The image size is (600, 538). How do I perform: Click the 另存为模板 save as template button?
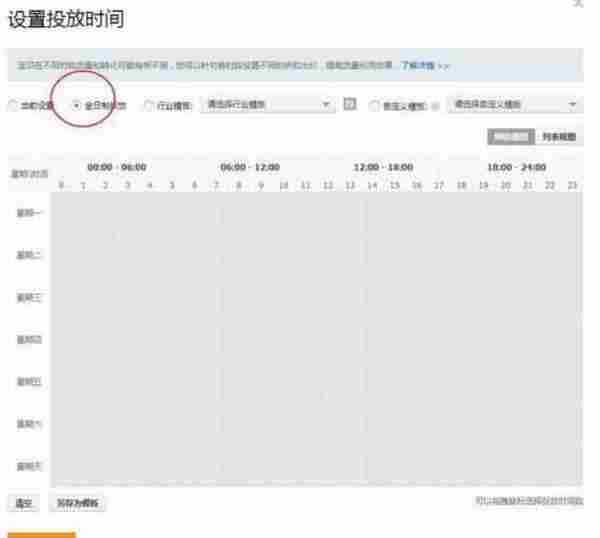77,502
